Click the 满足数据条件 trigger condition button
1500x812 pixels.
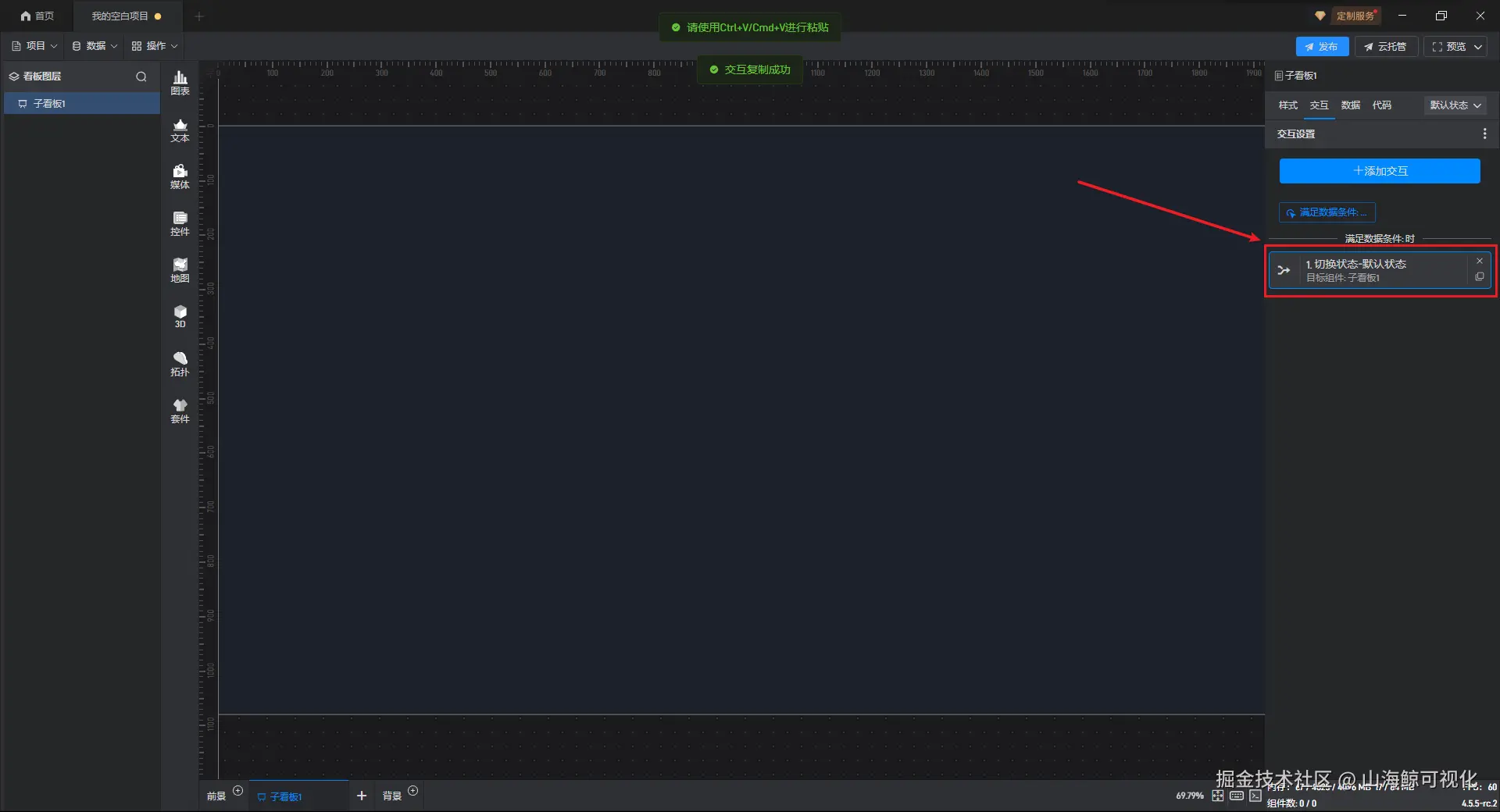coord(1327,212)
